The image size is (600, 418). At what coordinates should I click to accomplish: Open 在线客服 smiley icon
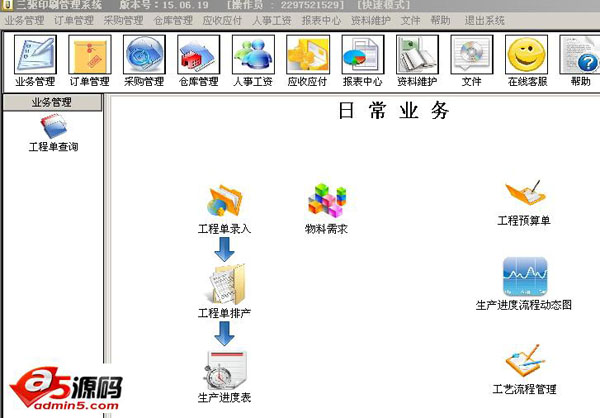click(x=526, y=54)
